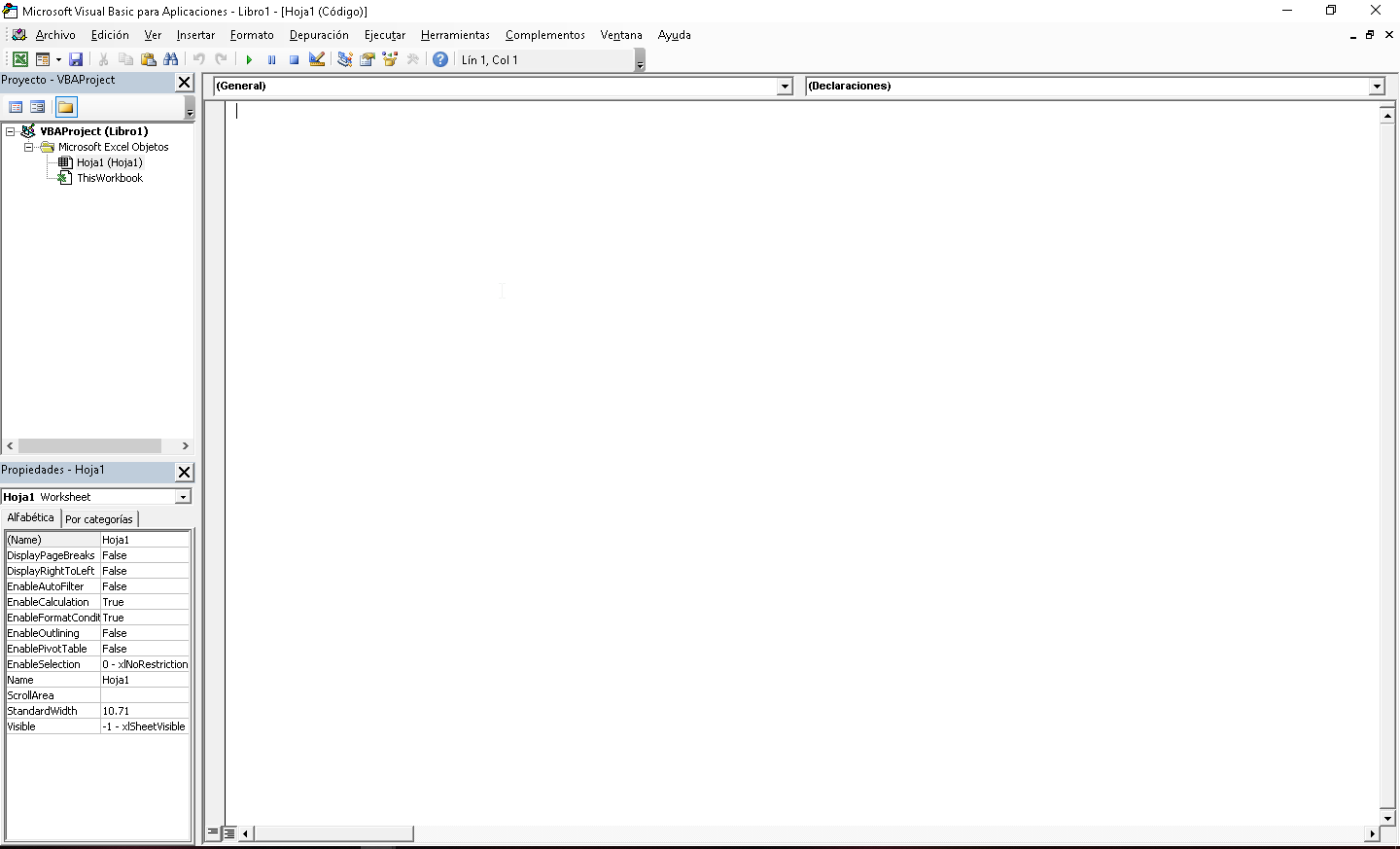This screenshot has height=849, width=1400.
Task: Collapse the Microsoft Excel Objetos folder
Action: [x=28, y=146]
